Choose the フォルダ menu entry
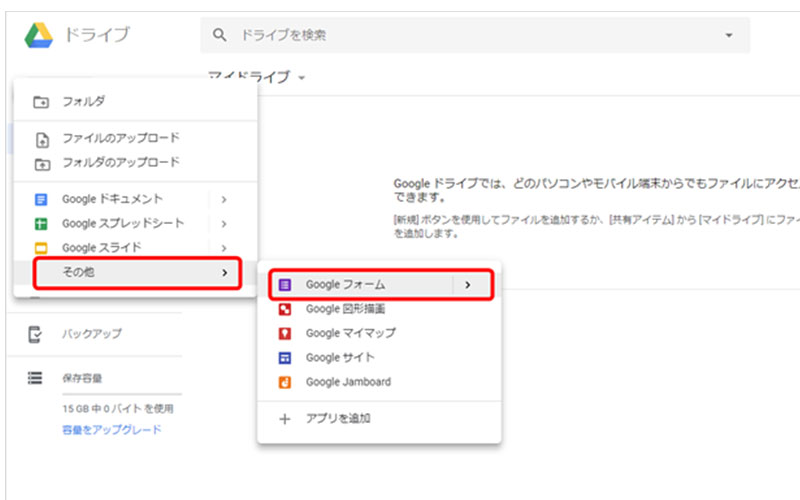This screenshot has width=800, height=500. [84, 101]
